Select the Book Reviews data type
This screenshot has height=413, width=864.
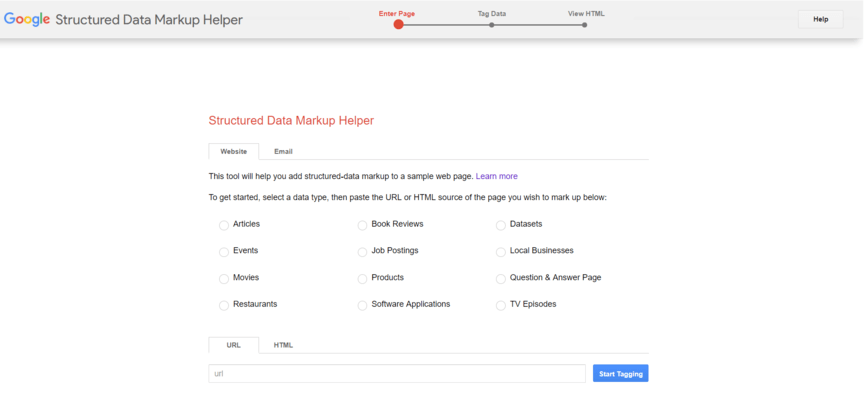(362, 225)
